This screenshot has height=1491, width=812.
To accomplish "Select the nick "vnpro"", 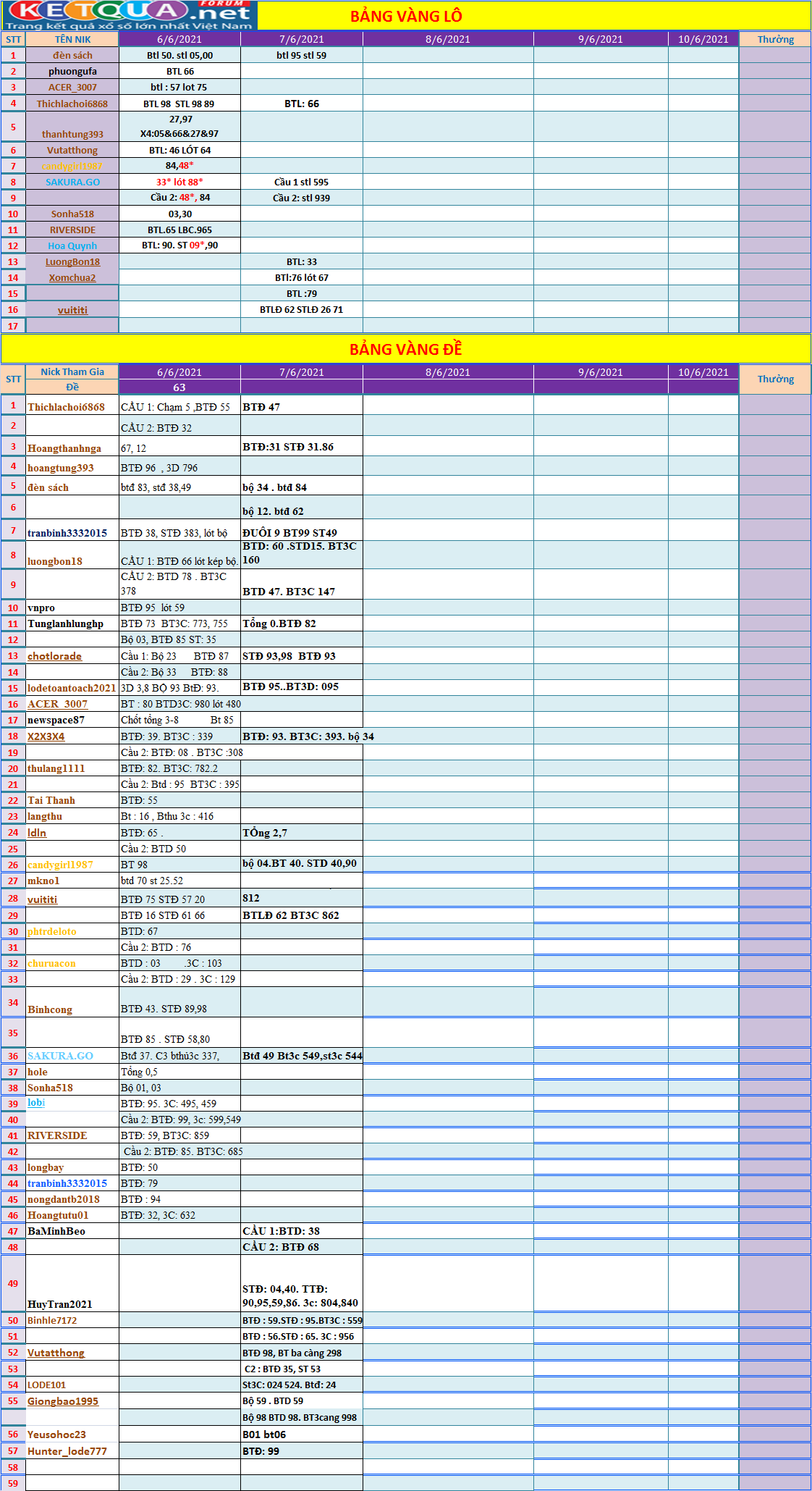I will (x=41, y=608).
